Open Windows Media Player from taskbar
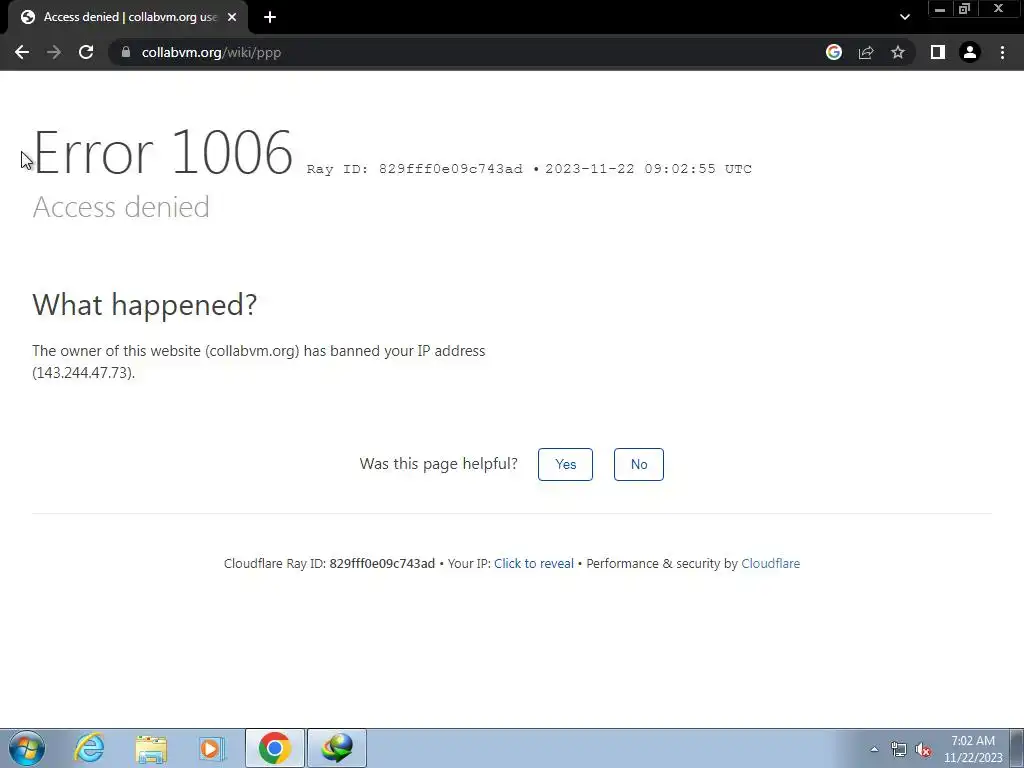Viewport: 1024px width, 768px height. pyautogui.click(x=212, y=748)
